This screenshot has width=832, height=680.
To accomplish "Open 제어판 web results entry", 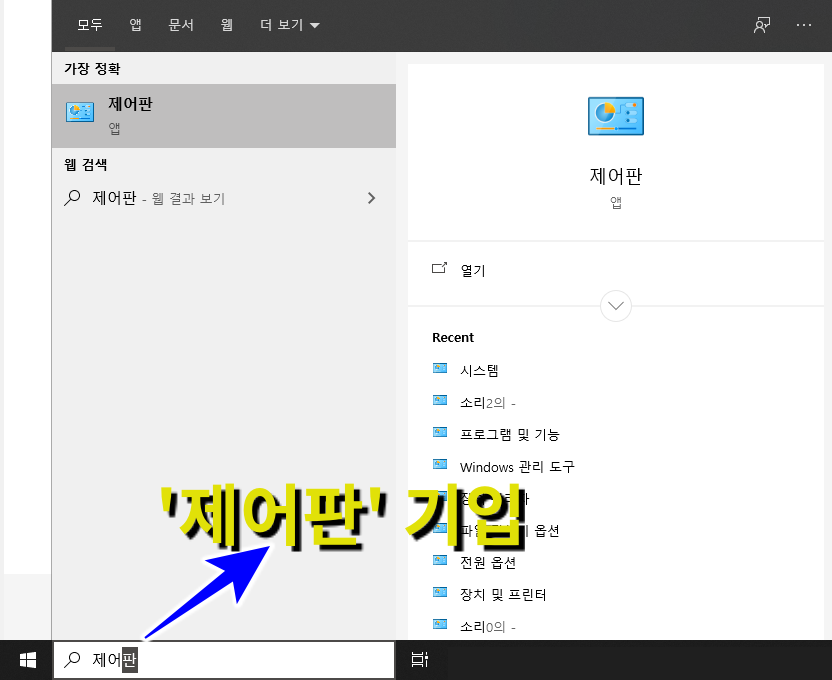I will pyautogui.click(x=224, y=198).
